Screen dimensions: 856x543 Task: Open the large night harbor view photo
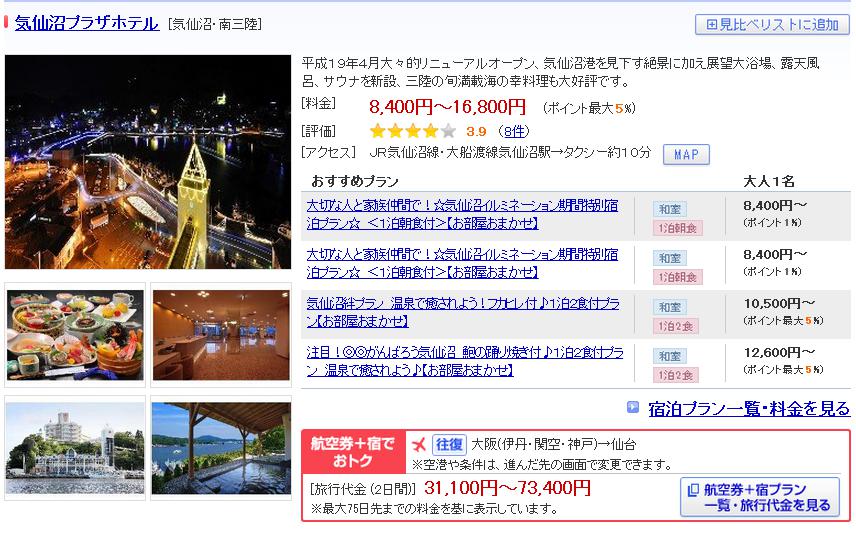(x=148, y=162)
